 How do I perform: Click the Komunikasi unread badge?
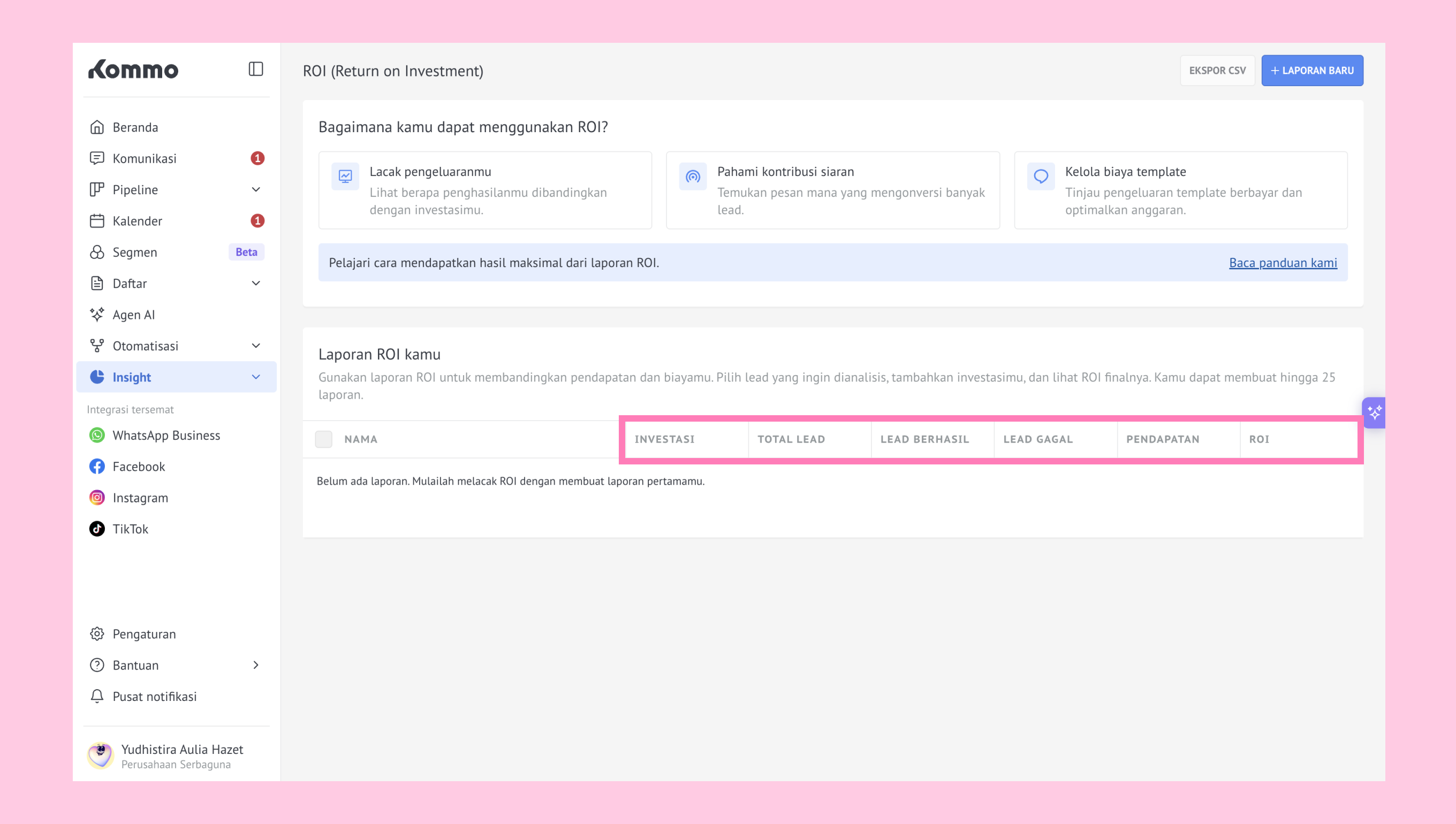click(257, 158)
